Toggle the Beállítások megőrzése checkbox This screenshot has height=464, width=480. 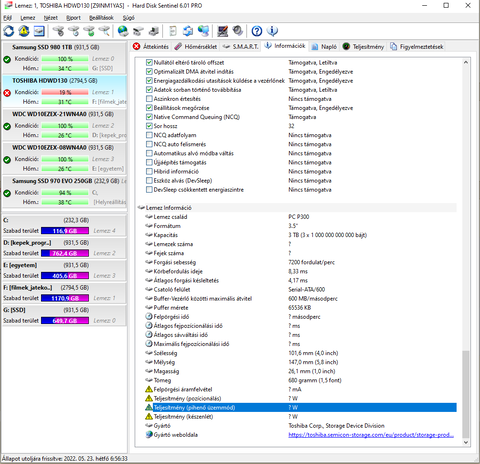click(x=149, y=108)
